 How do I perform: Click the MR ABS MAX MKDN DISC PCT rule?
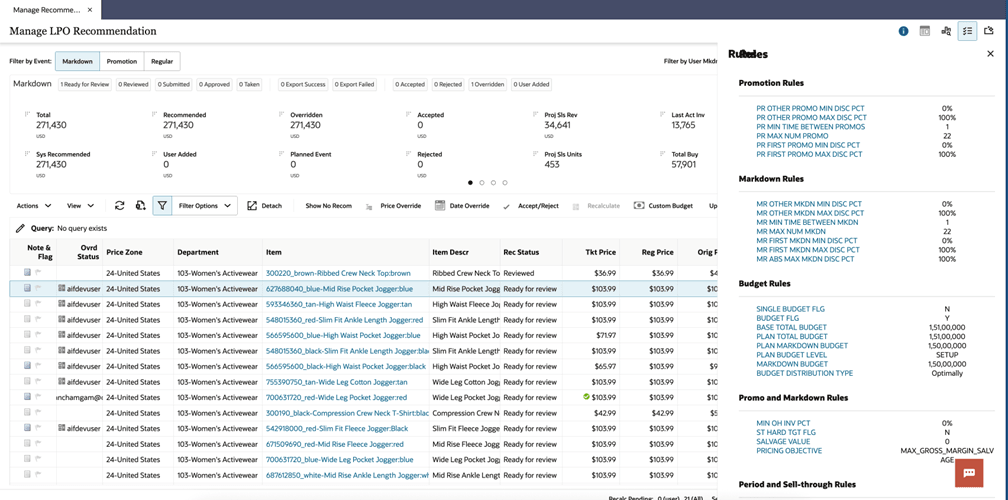[x=808, y=259]
